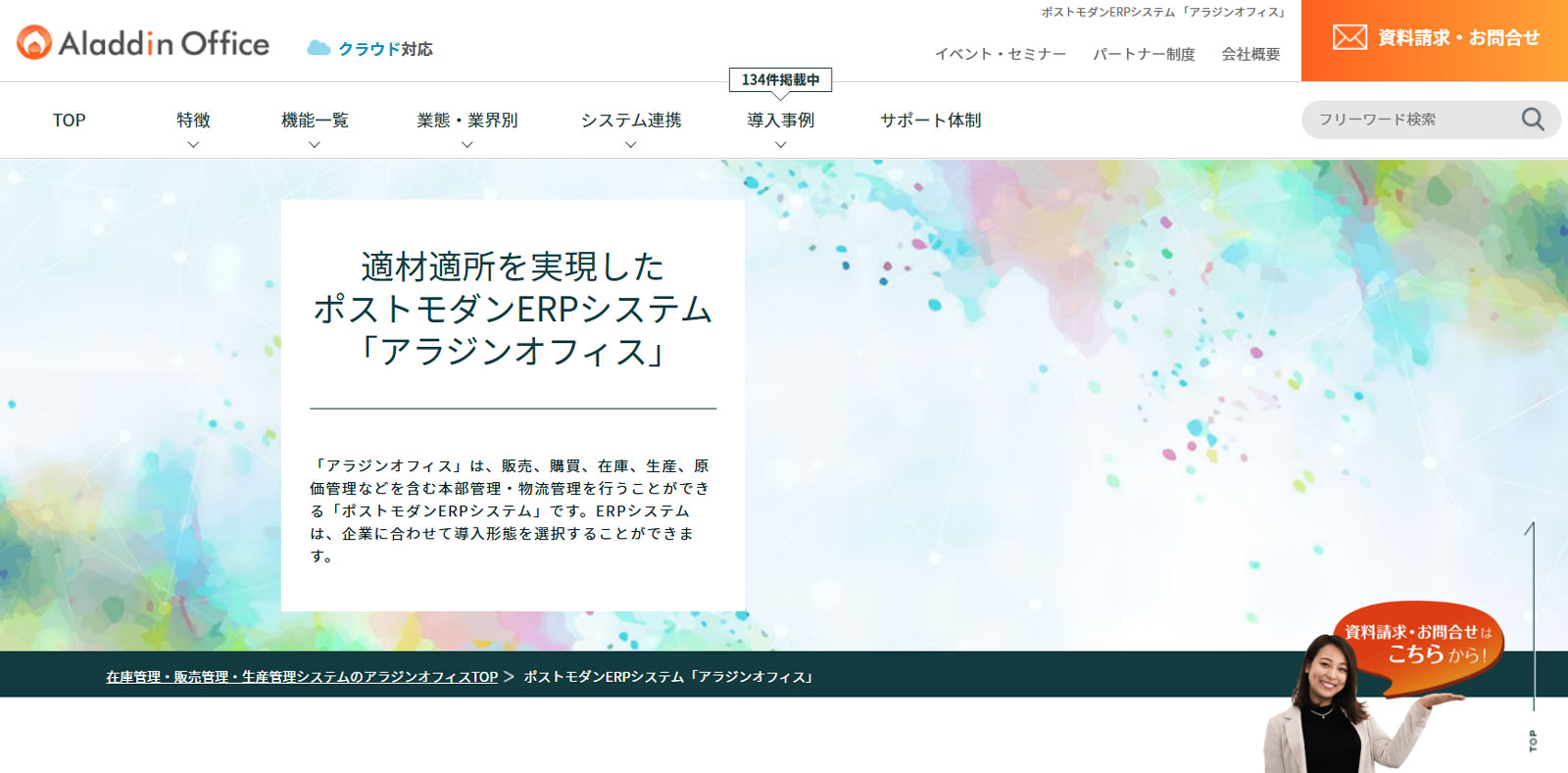
Task: Visit the 会社概要 link
Action: click(x=1250, y=54)
